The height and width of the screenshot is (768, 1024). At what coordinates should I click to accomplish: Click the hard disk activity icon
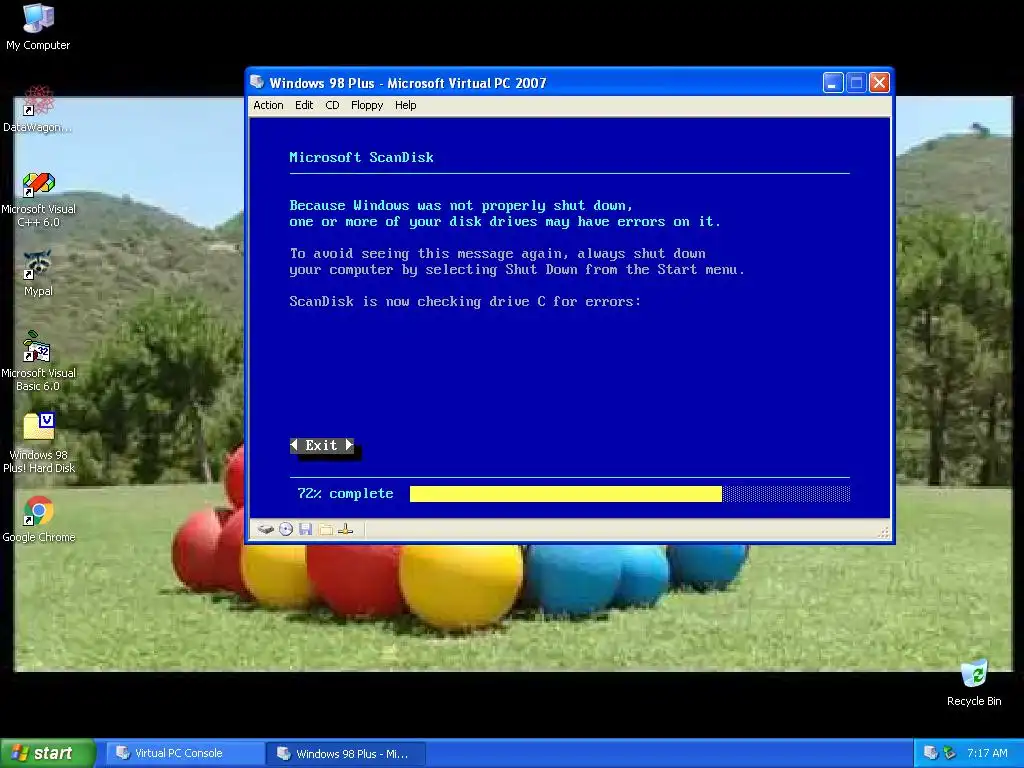pyautogui.click(x=265, y=529)
